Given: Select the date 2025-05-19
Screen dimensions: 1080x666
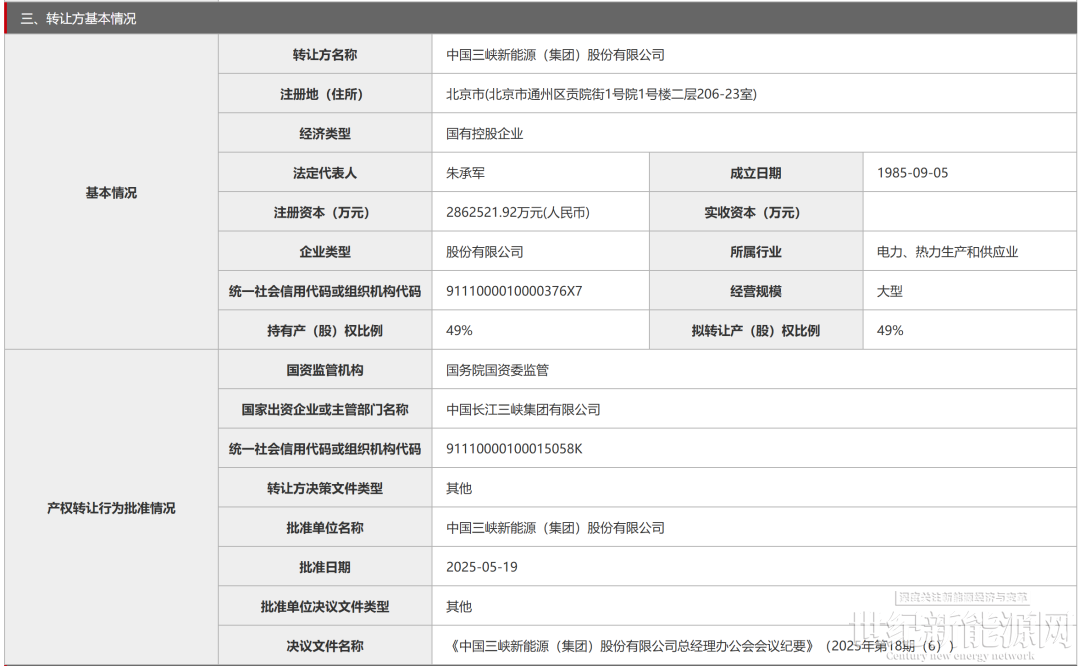Looking at the screenshot, I should click(x=481, y=567).
